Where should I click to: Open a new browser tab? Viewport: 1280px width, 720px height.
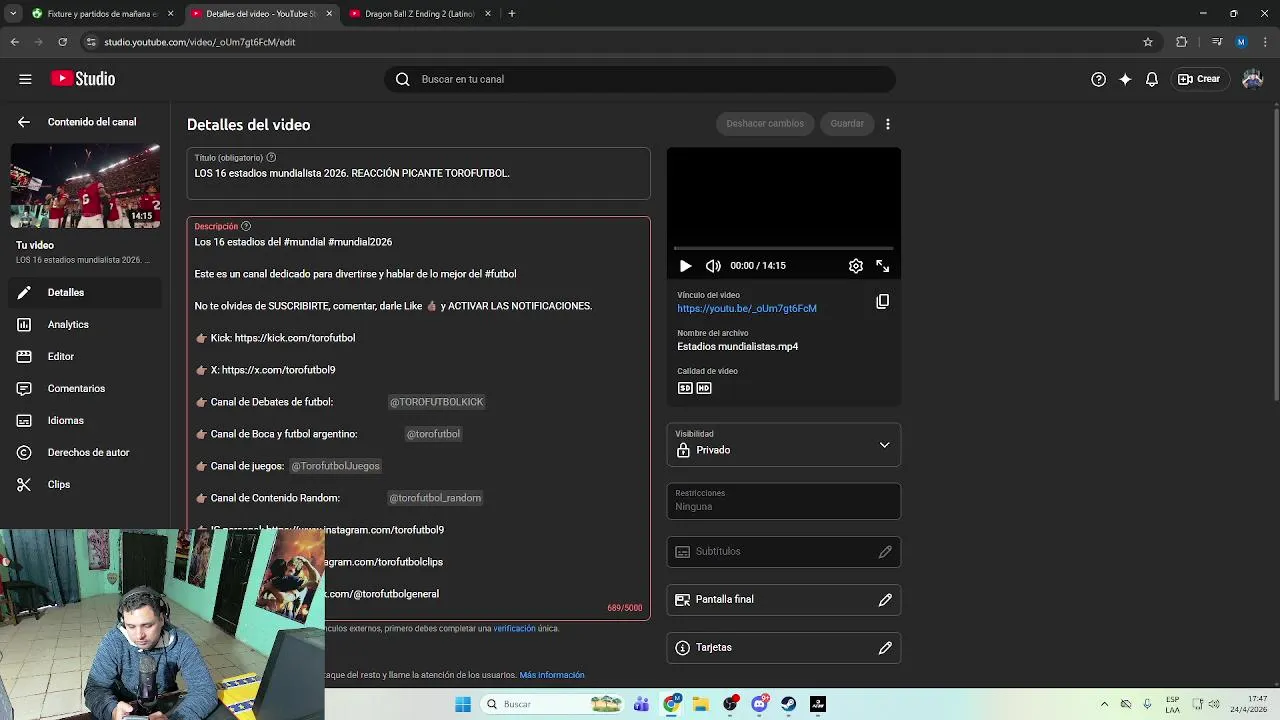pos(512,14)
